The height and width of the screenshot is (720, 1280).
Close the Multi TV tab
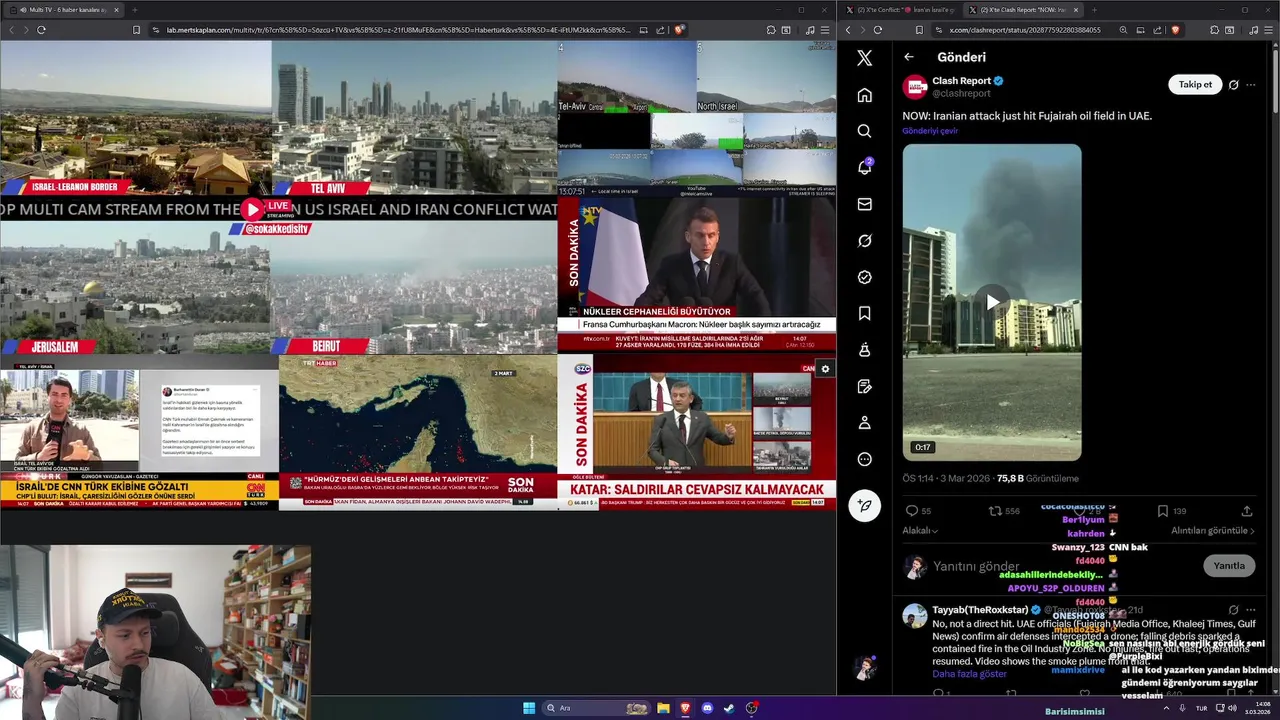pyautogui.click(x=117, y=10)
